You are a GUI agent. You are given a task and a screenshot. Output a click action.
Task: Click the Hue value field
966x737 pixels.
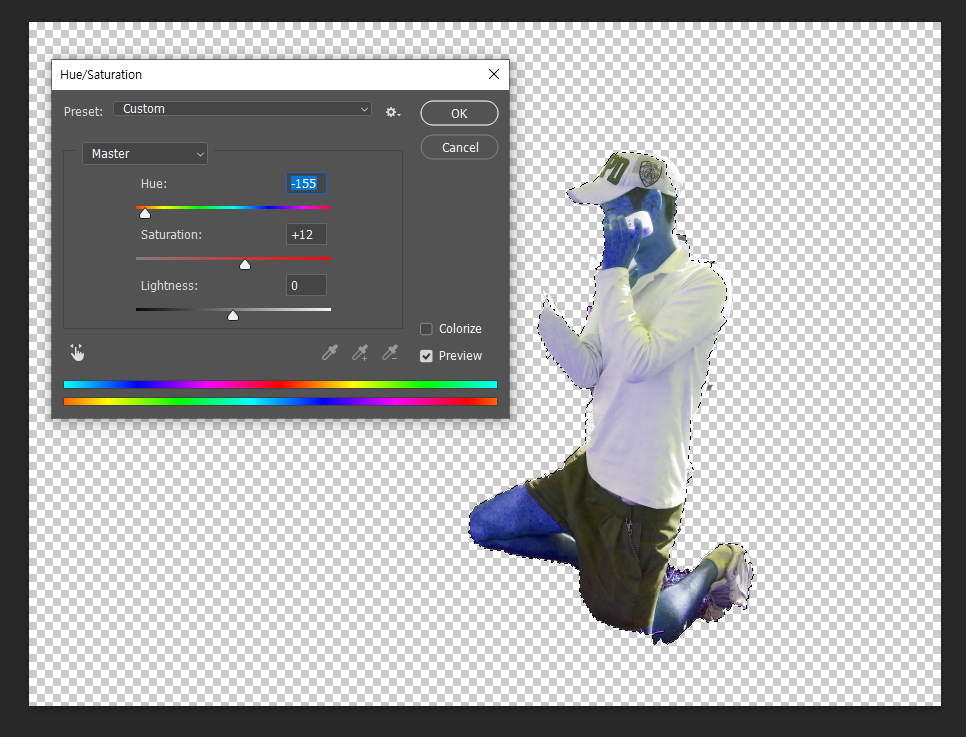(x=306, y=184)
